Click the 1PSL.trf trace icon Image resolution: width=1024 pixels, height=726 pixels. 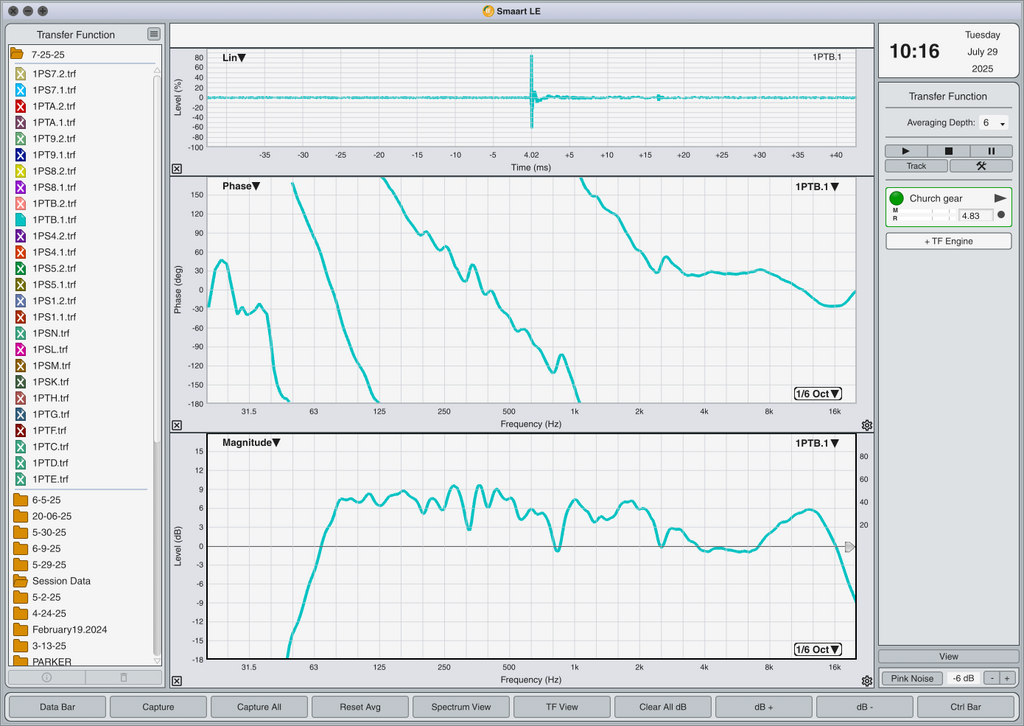(20, 349)
